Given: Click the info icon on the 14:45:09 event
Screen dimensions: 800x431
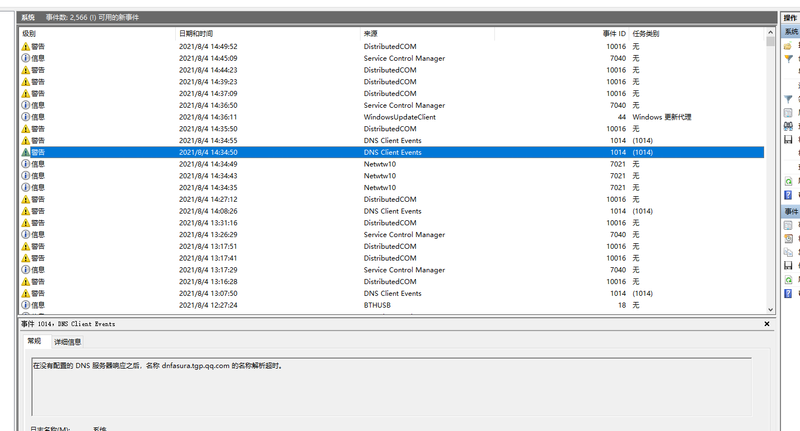Looking at the screenshot, I should (26, 58).
